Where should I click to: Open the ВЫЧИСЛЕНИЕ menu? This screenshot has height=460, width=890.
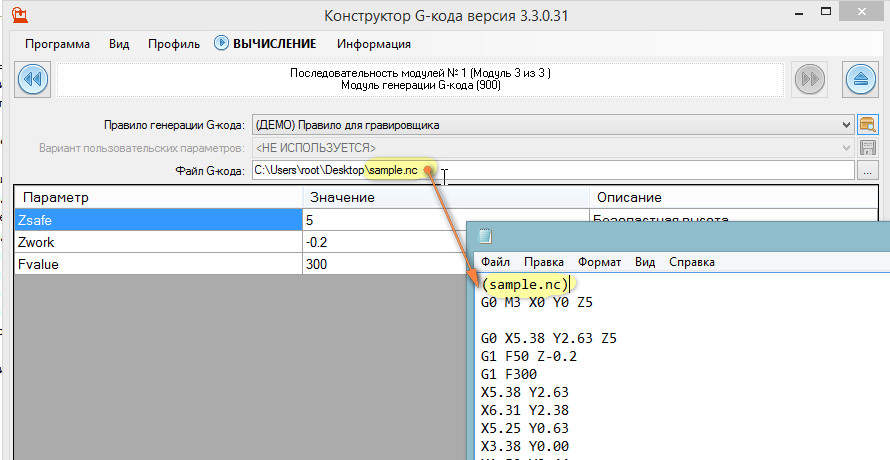pyautogui.click(x=275, y=44)
